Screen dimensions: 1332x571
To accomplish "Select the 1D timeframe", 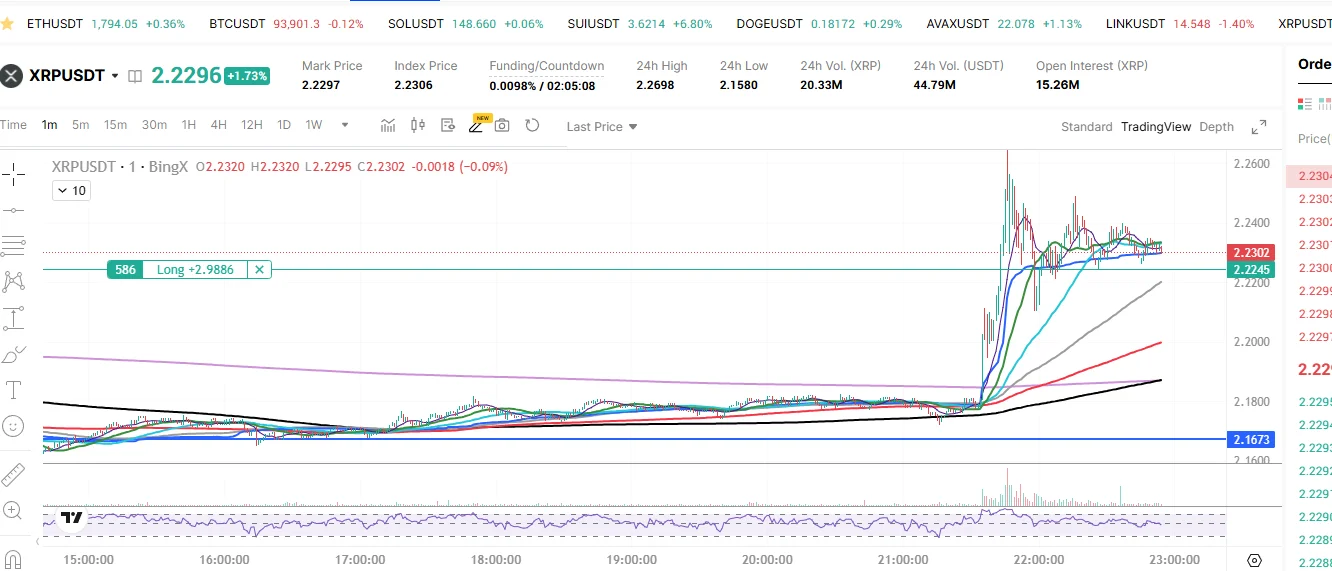I will click(283, 125).
